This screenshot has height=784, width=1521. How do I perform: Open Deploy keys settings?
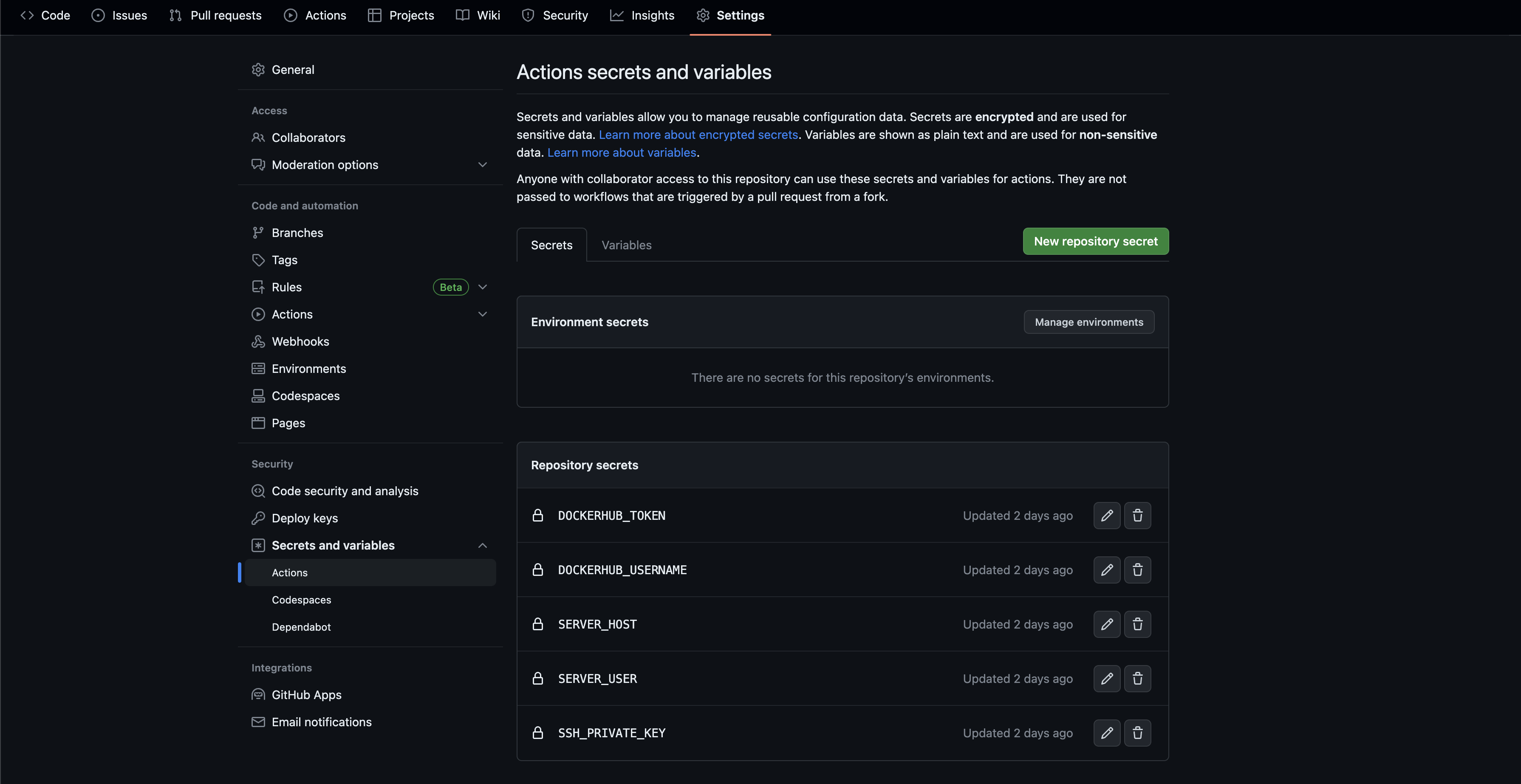(x=305, y=518)
